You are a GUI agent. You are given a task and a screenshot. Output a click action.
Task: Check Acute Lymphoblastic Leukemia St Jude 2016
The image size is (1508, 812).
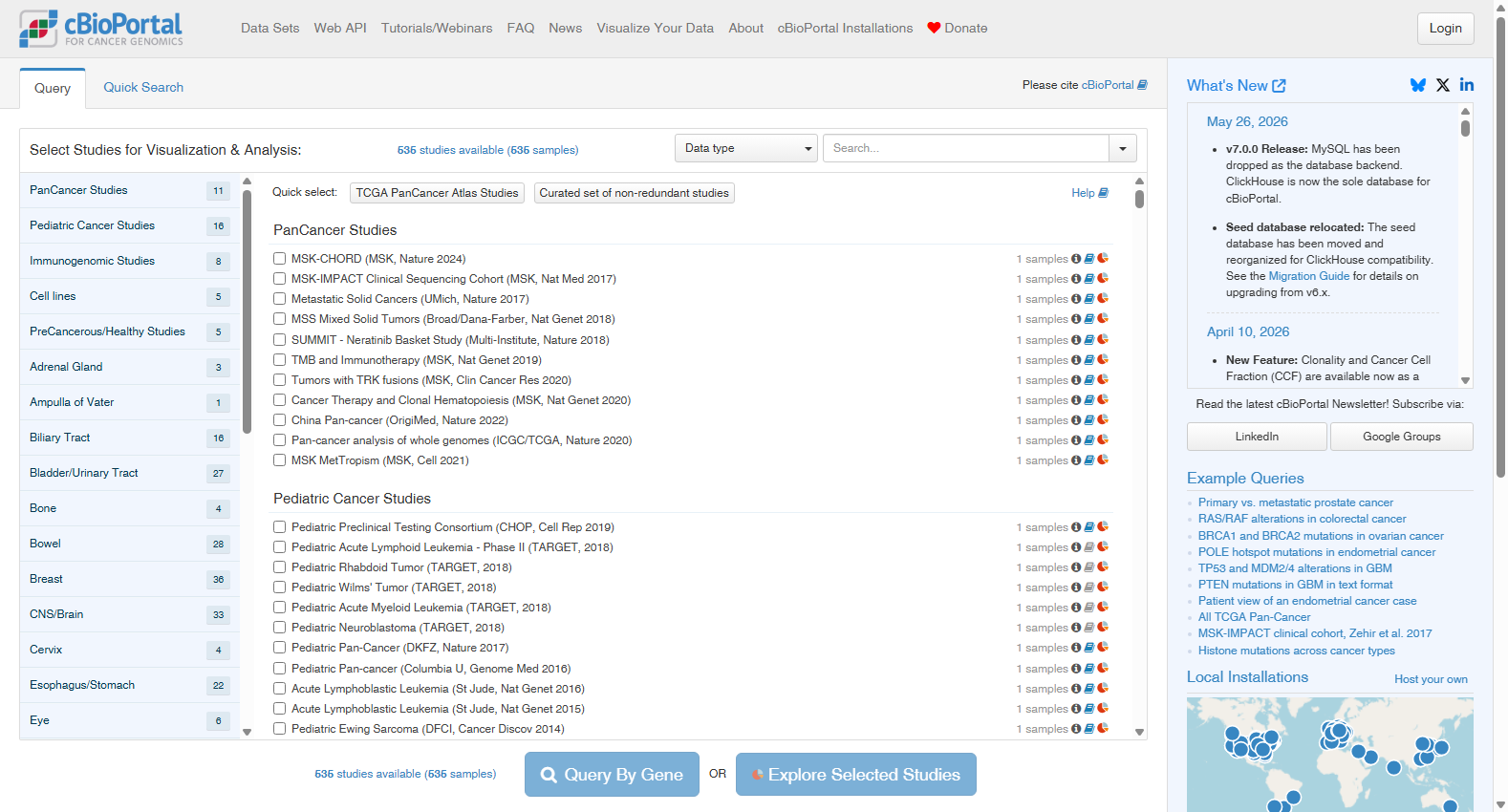(x=280, y=689)
